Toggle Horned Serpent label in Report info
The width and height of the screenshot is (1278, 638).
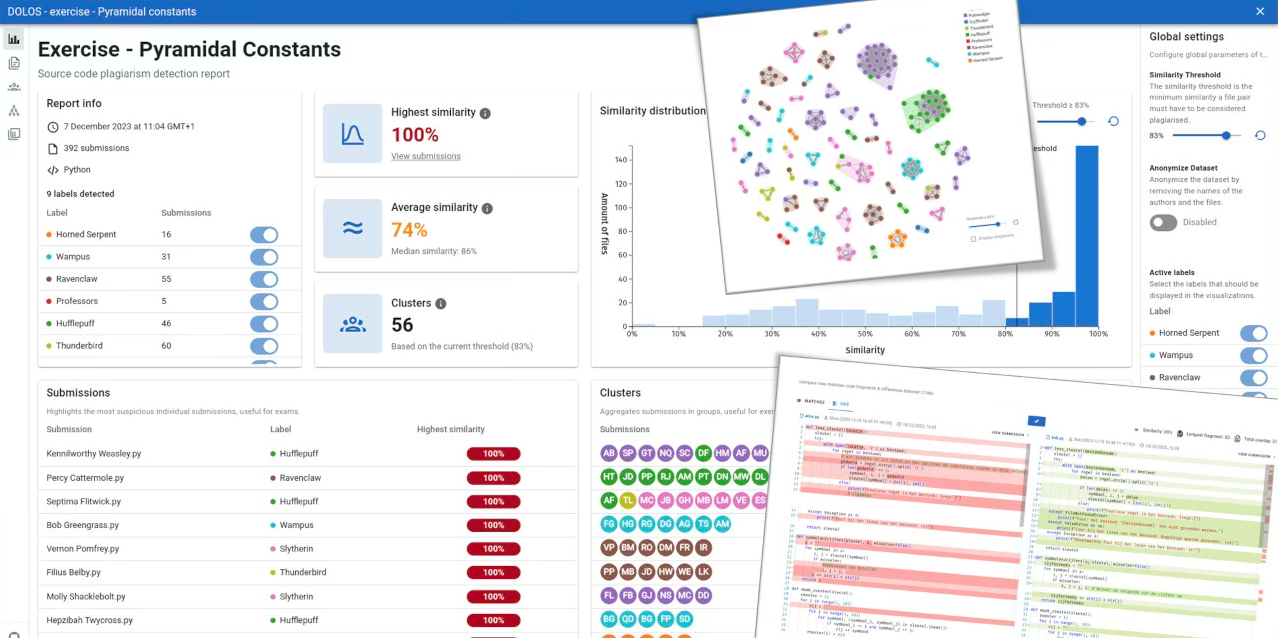coord(264,235)
